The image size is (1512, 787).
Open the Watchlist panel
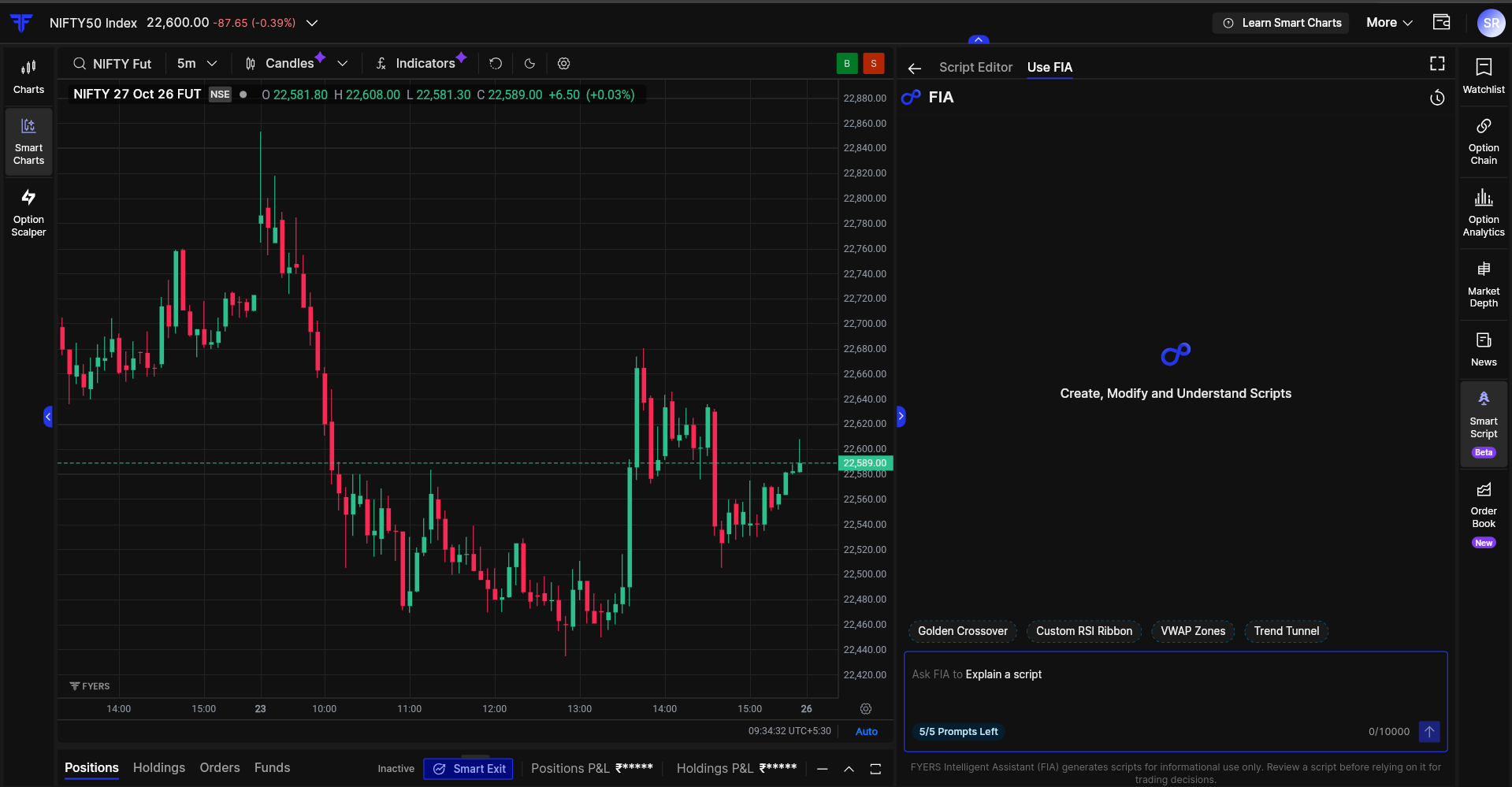[1484, 76]
